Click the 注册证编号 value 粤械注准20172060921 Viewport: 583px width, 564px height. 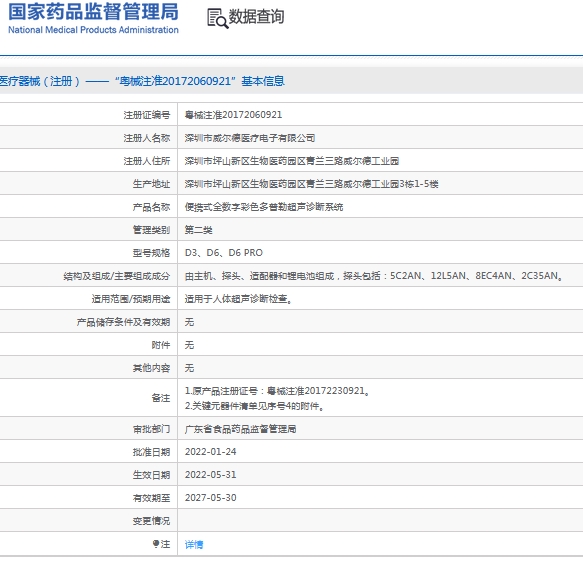pyautogui.click(x=233, y=115)
